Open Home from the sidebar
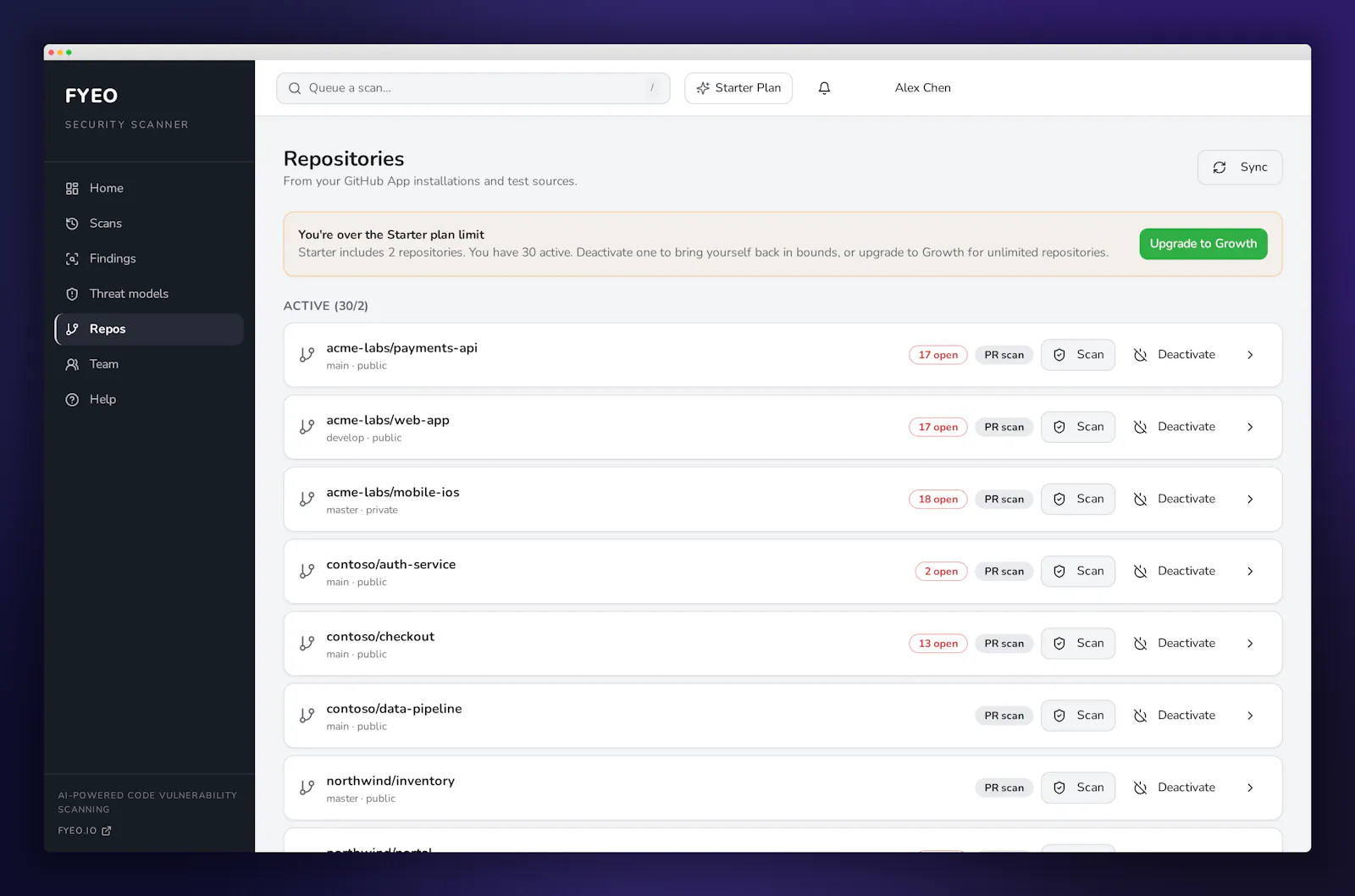This screenshot has height=896, width=1355. click(x=149, y=188)
